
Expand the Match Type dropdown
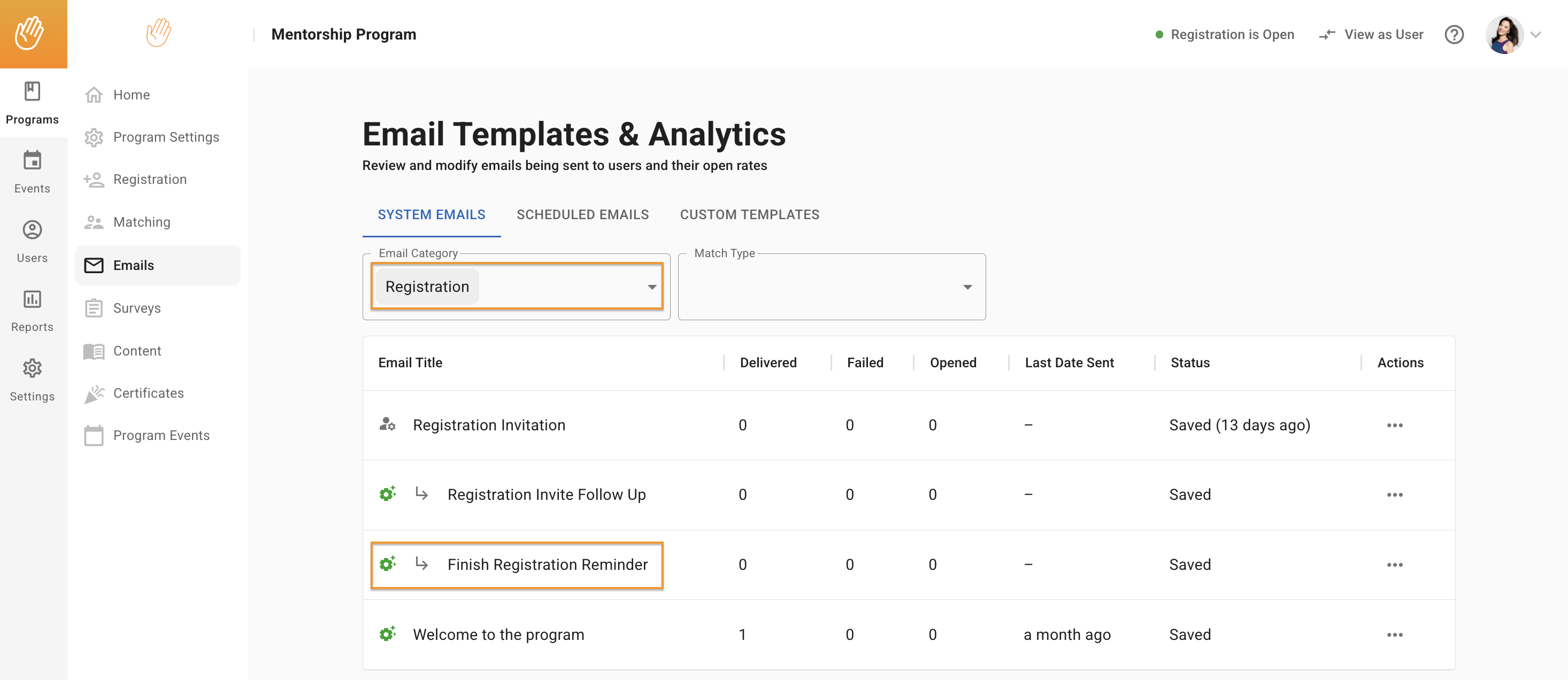tap(966, 287)
